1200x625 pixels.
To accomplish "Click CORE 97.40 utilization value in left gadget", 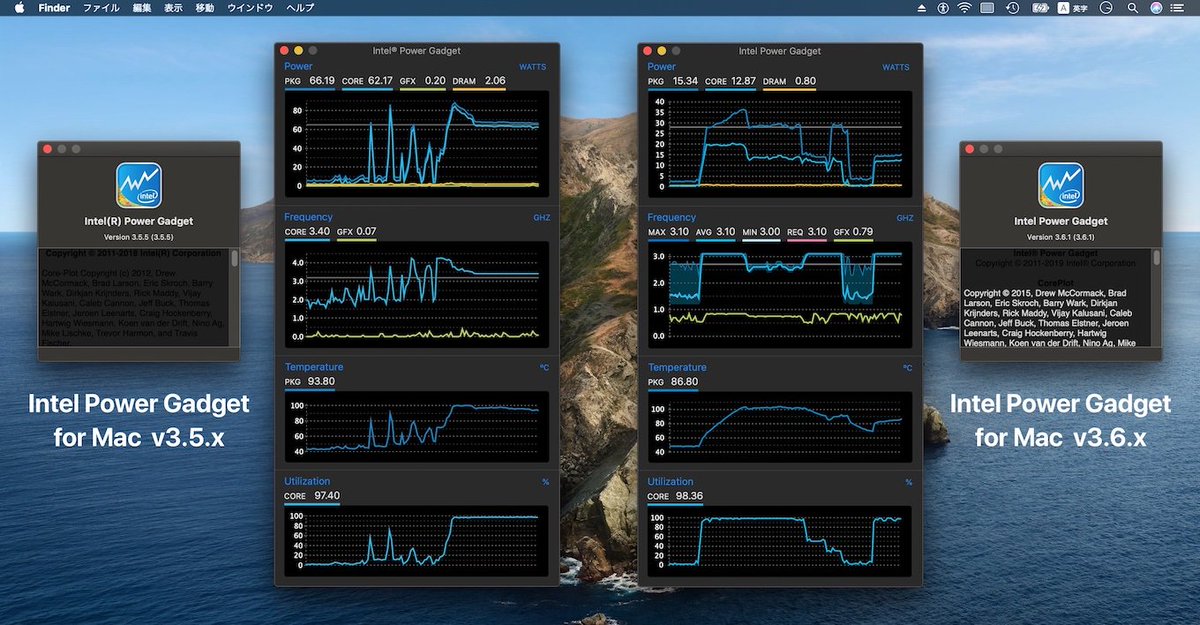I will pyautogui.click(x=312, y=495).
